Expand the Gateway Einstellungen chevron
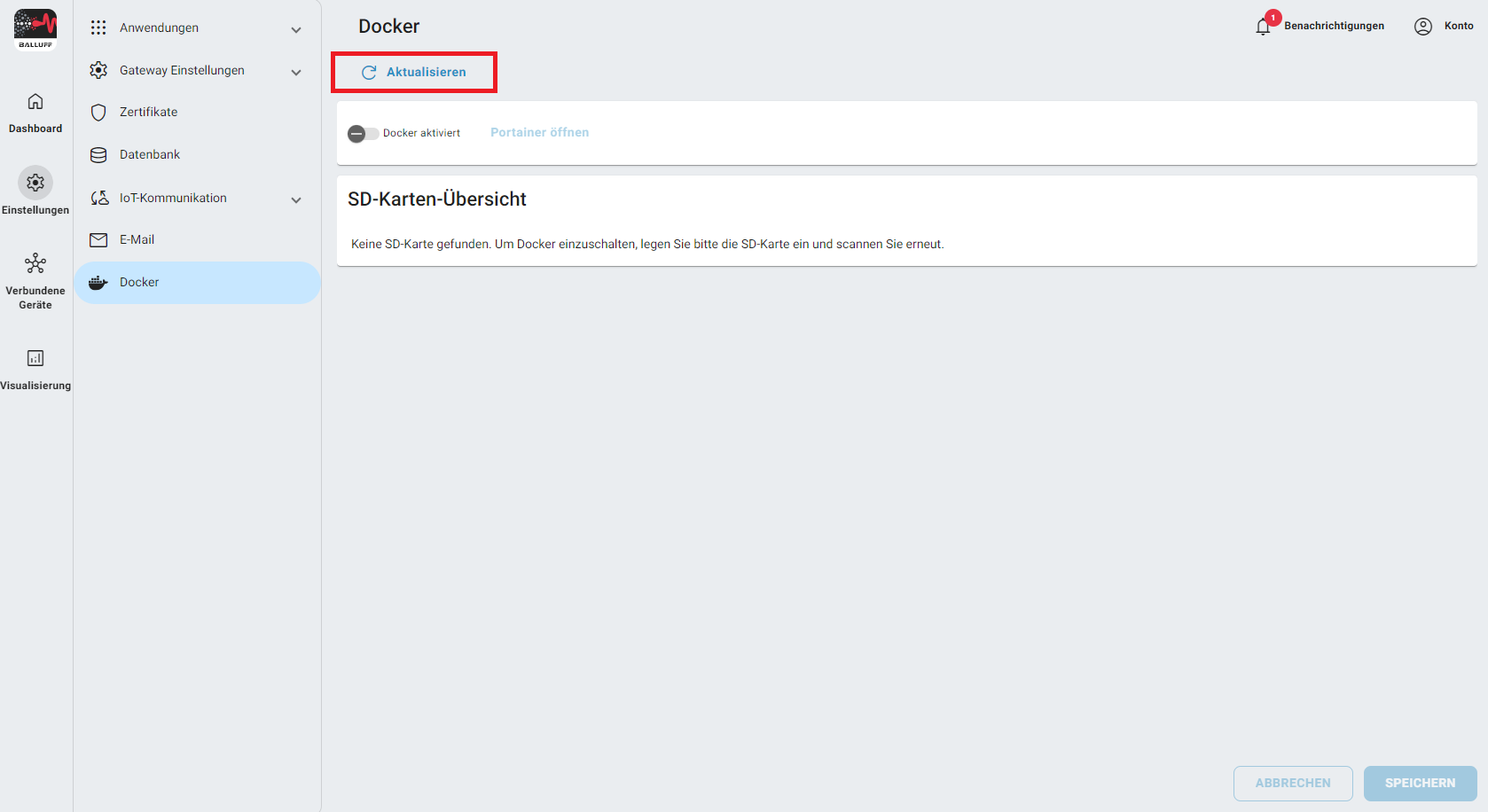Image resolution: width=1488 pixels, height=812 pixels. click(296, 72)
